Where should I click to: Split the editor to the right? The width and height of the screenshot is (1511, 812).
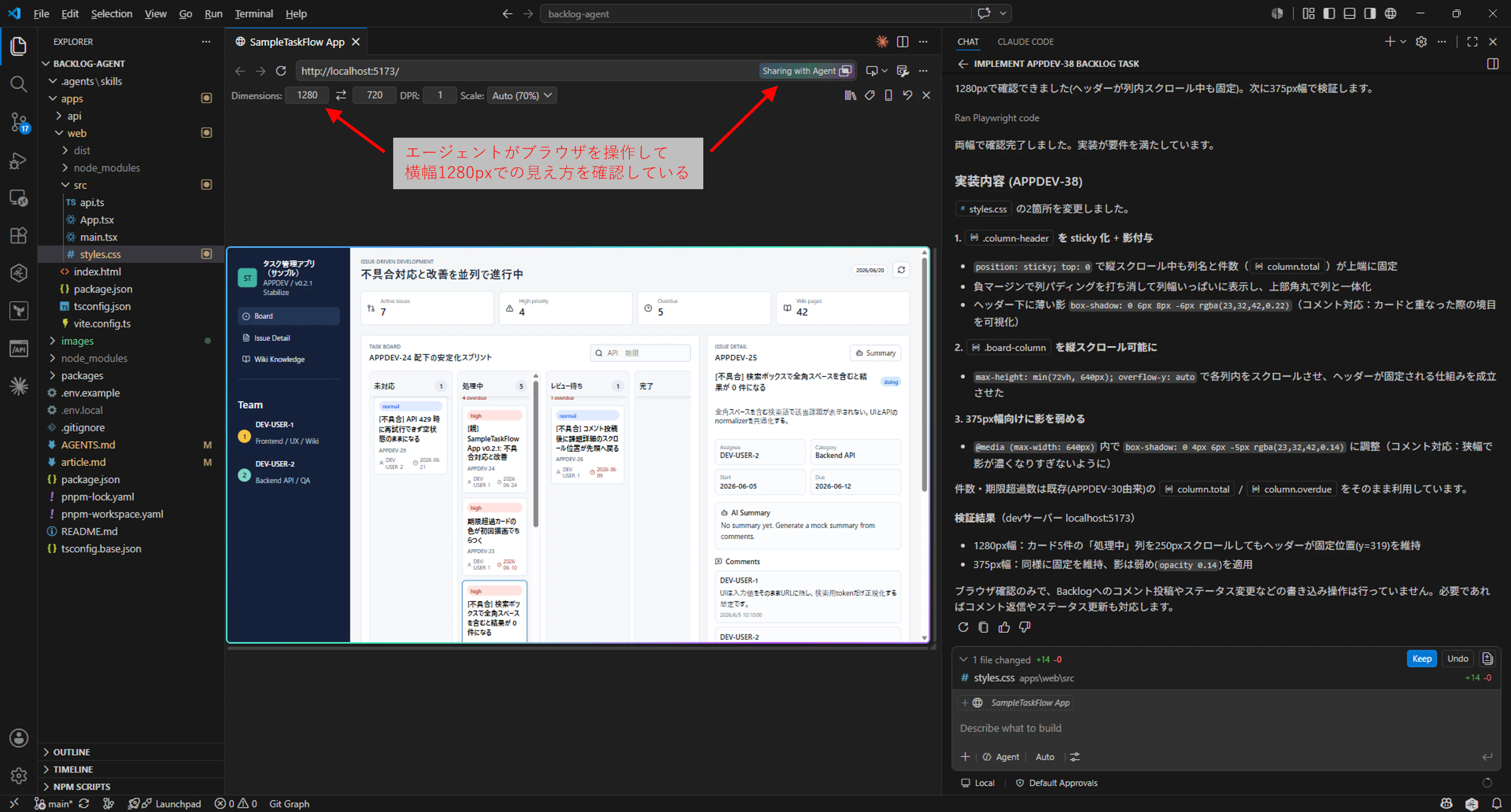pos(903,42)
